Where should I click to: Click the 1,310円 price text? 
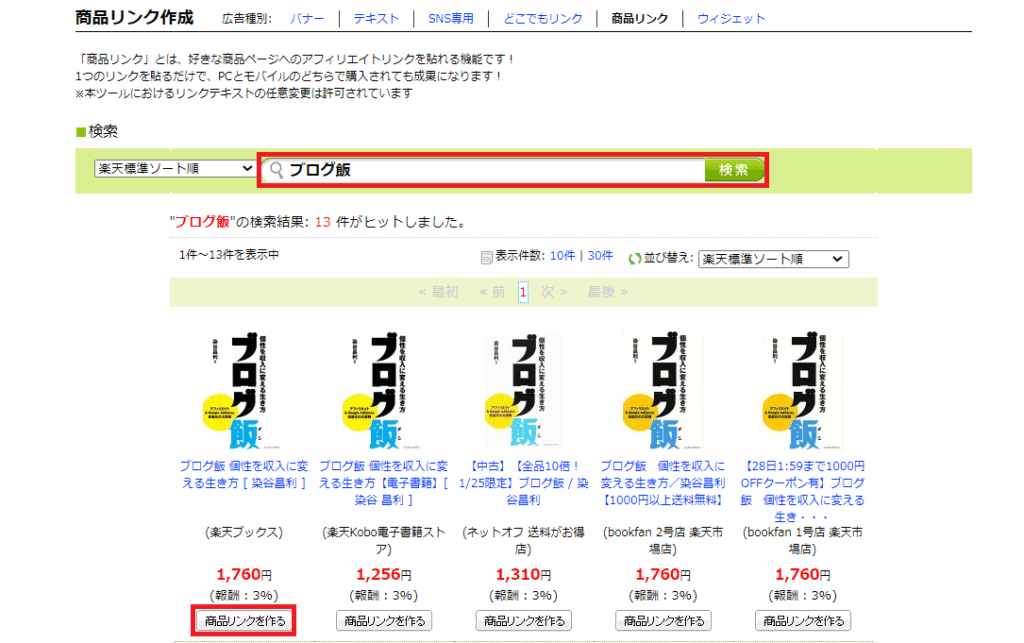click(x=523, y=574)
